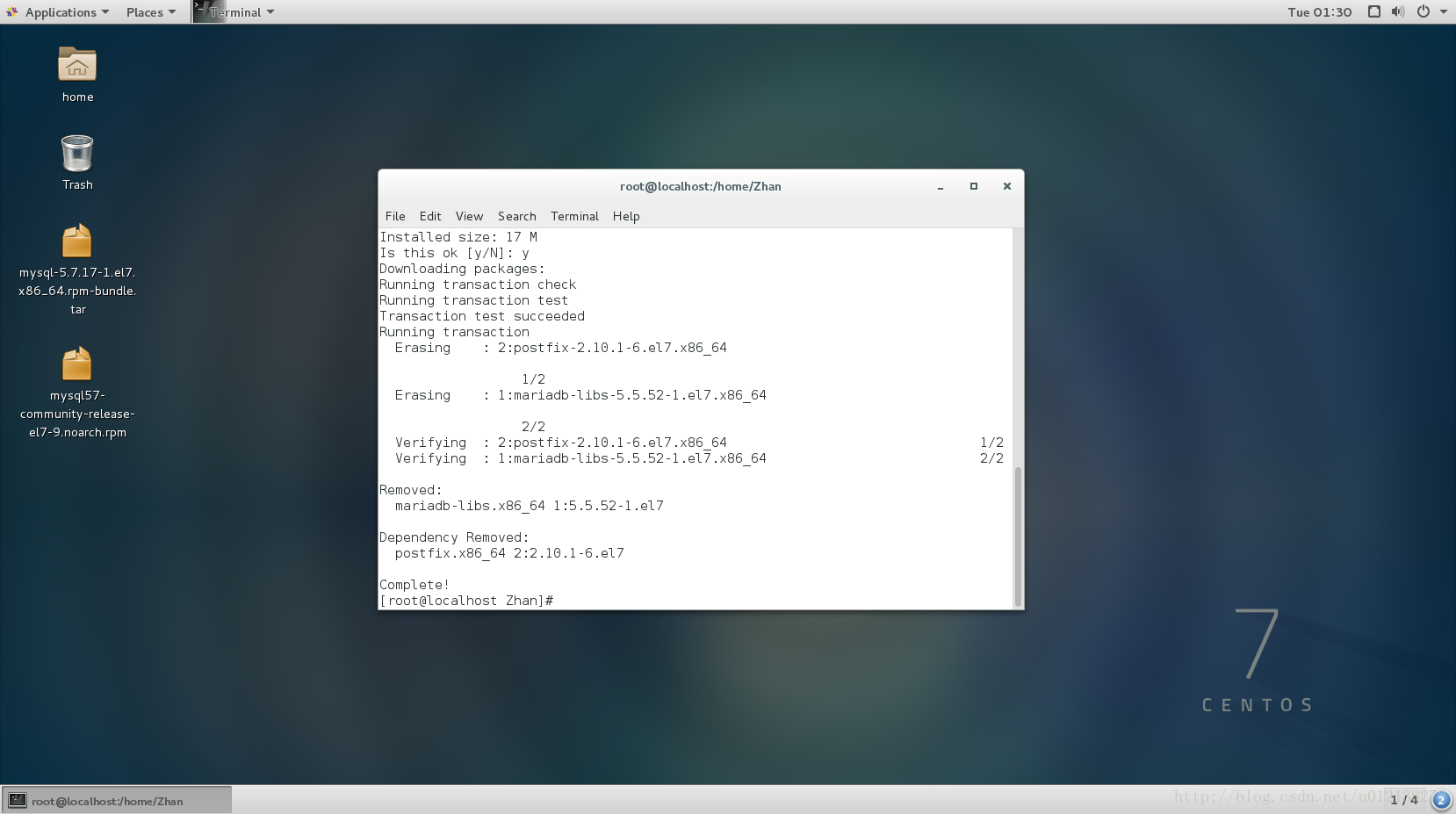Click the terminal prompt line [root@localhost Zhan]#
Image resolution: width=1456 pixels, height=814 pixels.
click(466, 601)
